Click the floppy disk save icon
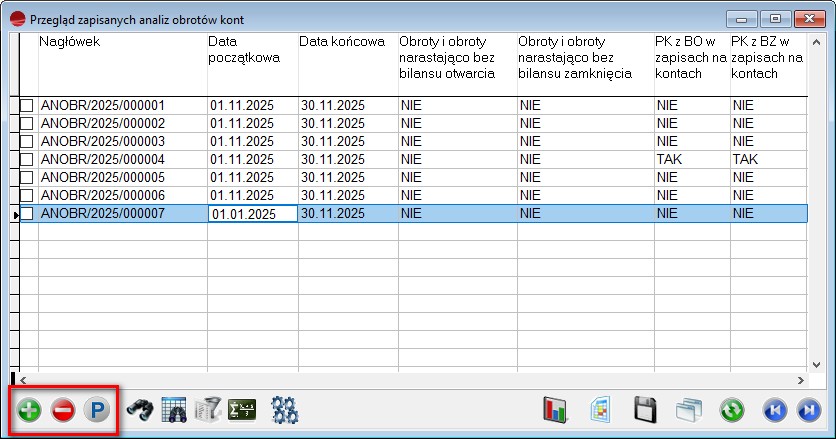The image size is (836, 439). click(646, 410)
